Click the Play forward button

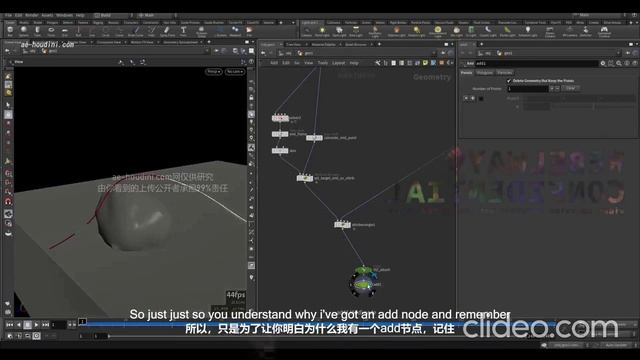36,324
